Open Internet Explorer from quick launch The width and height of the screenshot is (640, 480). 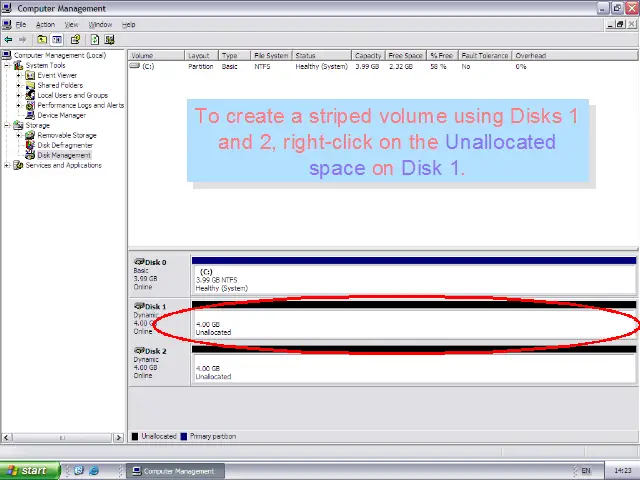(x=94, y=471)
